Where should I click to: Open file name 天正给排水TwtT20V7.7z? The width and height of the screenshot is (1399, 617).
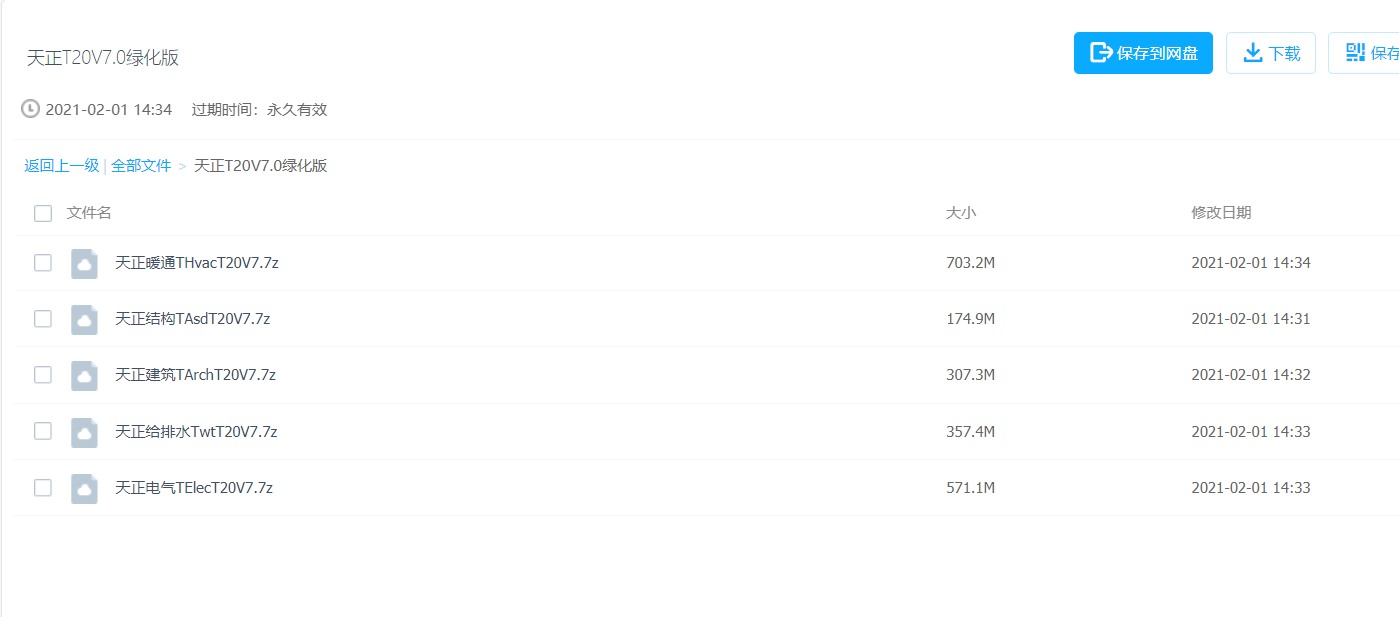point(196,432)
